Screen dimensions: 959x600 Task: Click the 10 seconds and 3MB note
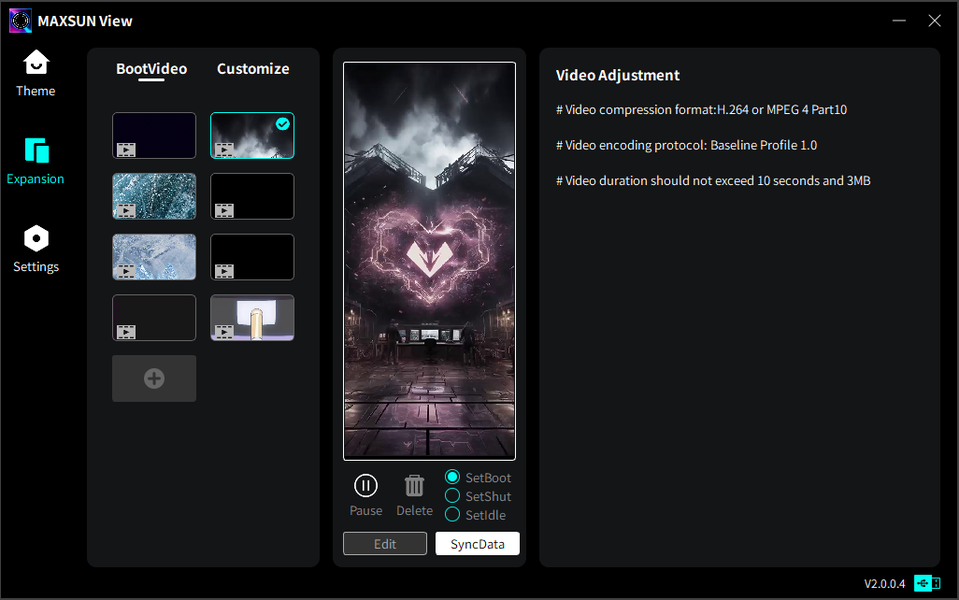tap(713, 180)
